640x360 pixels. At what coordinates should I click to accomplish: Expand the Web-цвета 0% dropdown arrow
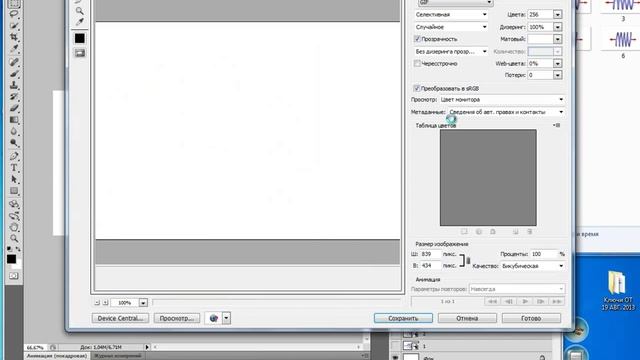click(558, 64)
